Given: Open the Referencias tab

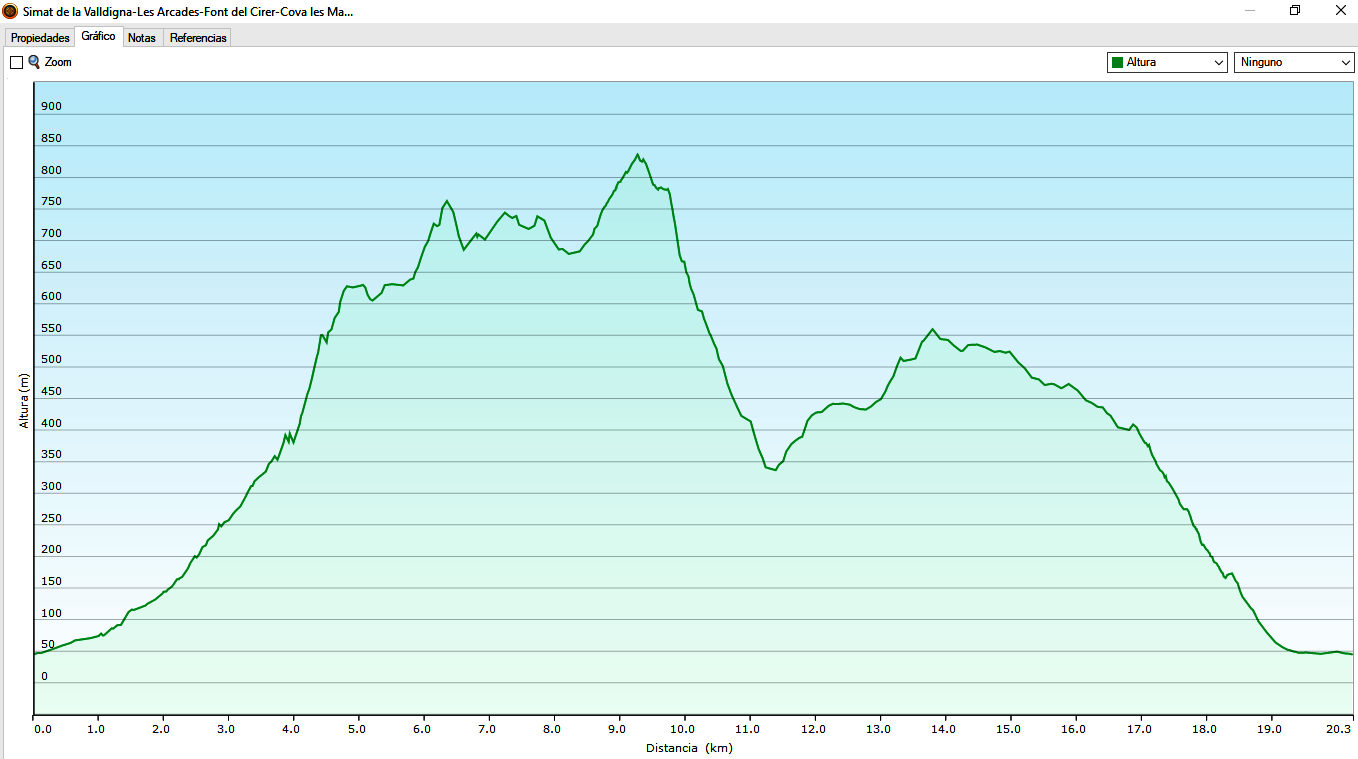Looking at the screenshot, I should (198, 38).
